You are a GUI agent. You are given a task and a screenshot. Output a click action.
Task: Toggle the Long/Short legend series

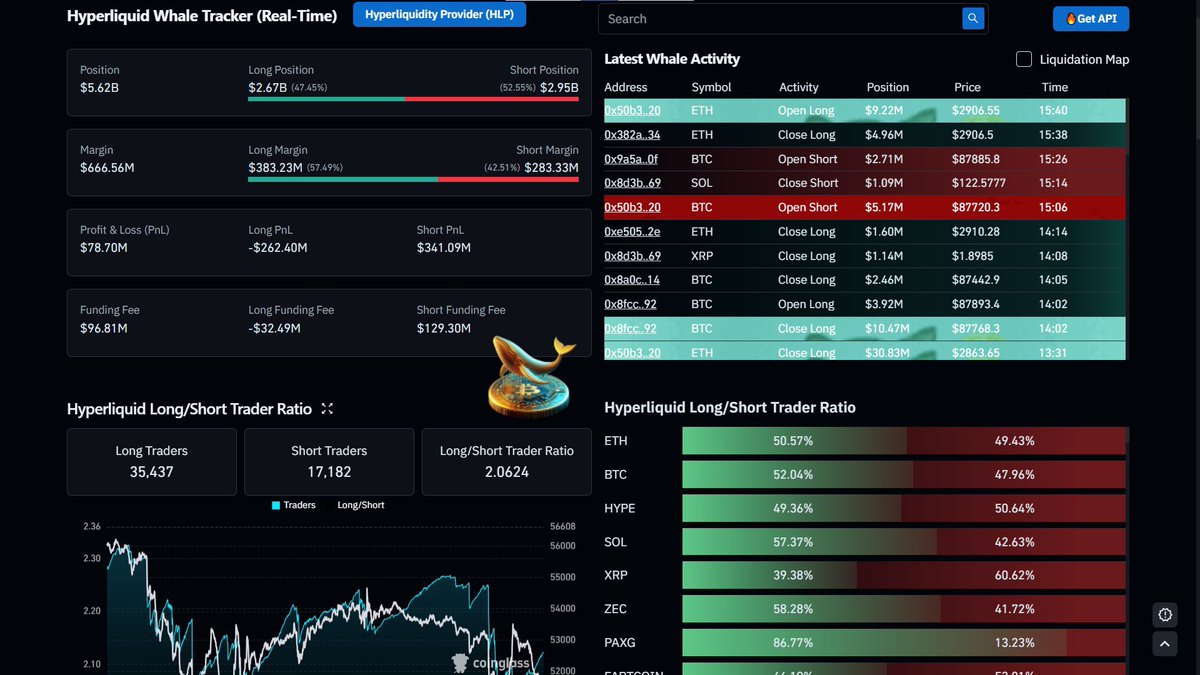point(361,505)
